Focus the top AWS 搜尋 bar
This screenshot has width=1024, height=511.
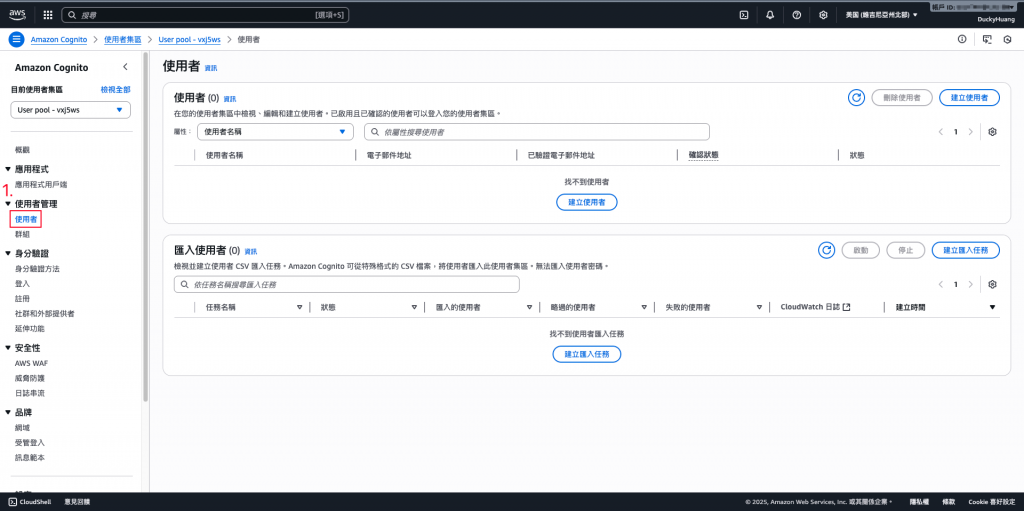point(205,14)
